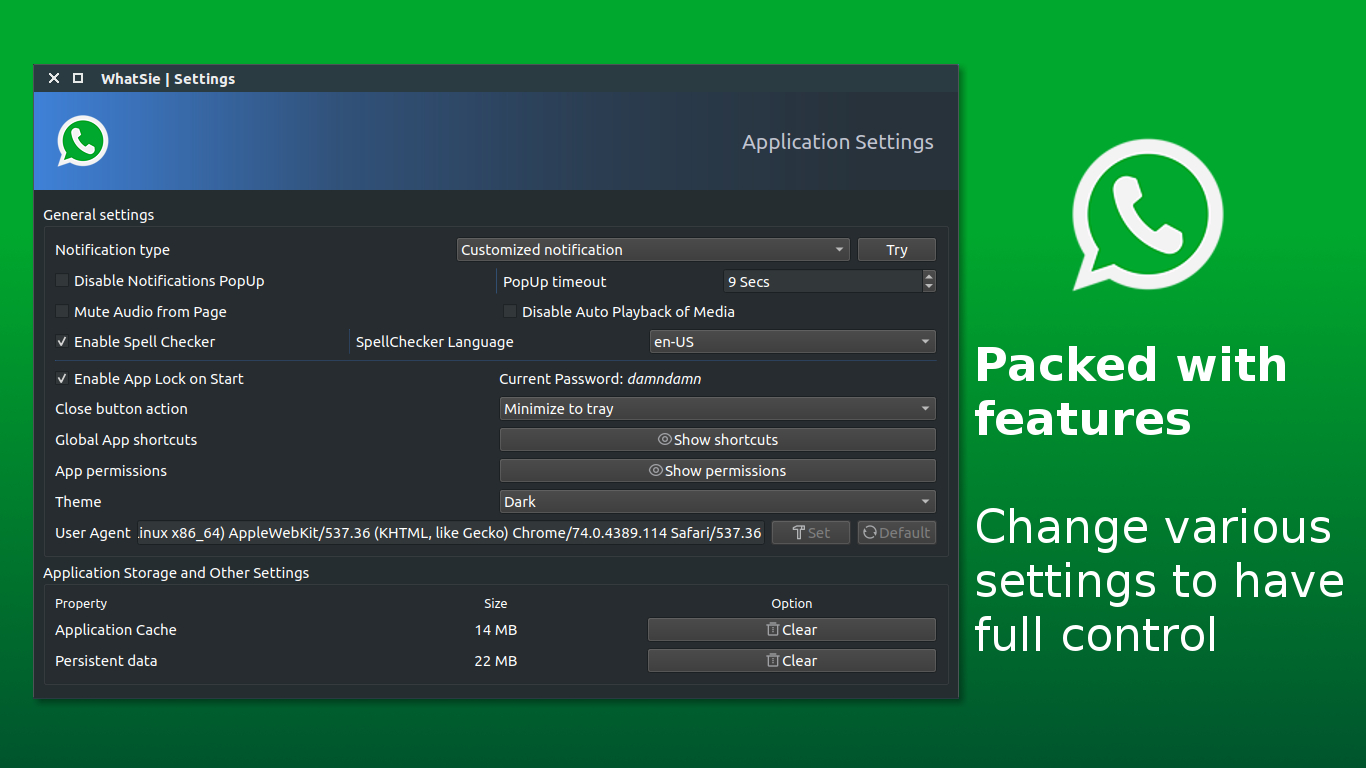Click the Close button action label

pos(121,409)
